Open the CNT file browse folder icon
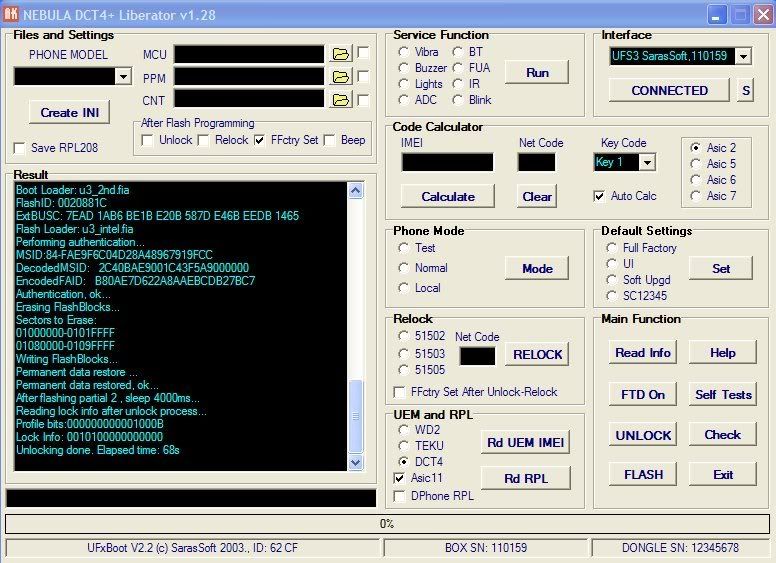The height and width of the screenshot is (563, 776). [341, 100]
